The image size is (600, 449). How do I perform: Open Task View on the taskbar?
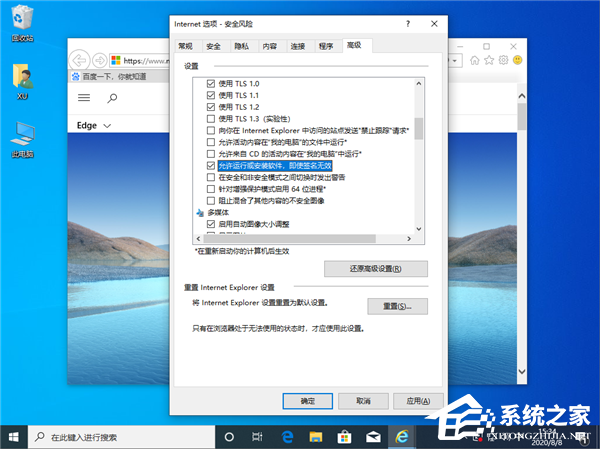(257, 437)
